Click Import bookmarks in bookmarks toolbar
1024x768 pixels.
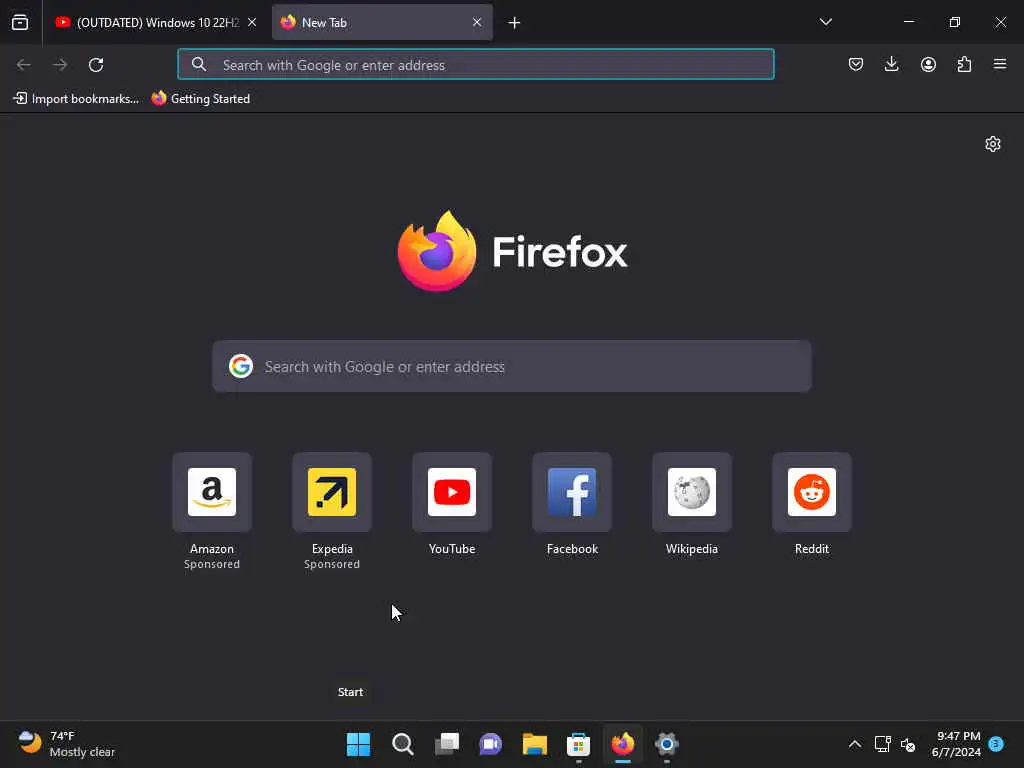pos(76,99)
